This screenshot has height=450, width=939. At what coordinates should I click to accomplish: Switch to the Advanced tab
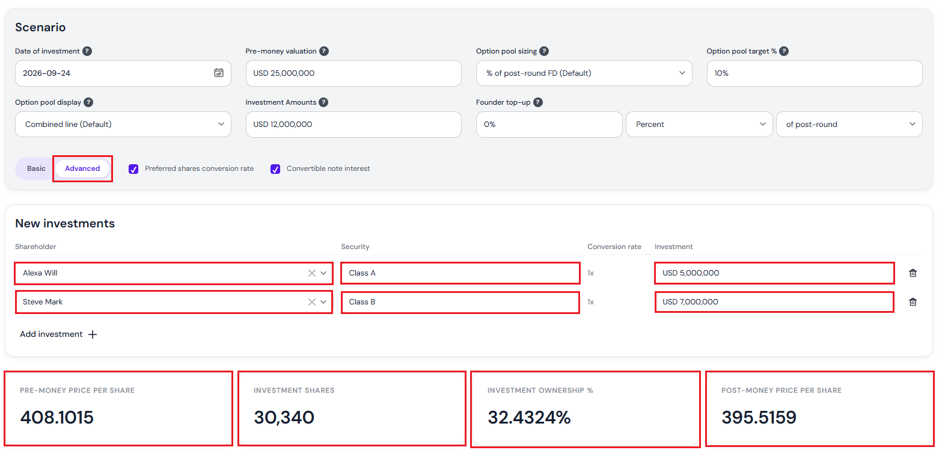83,168
